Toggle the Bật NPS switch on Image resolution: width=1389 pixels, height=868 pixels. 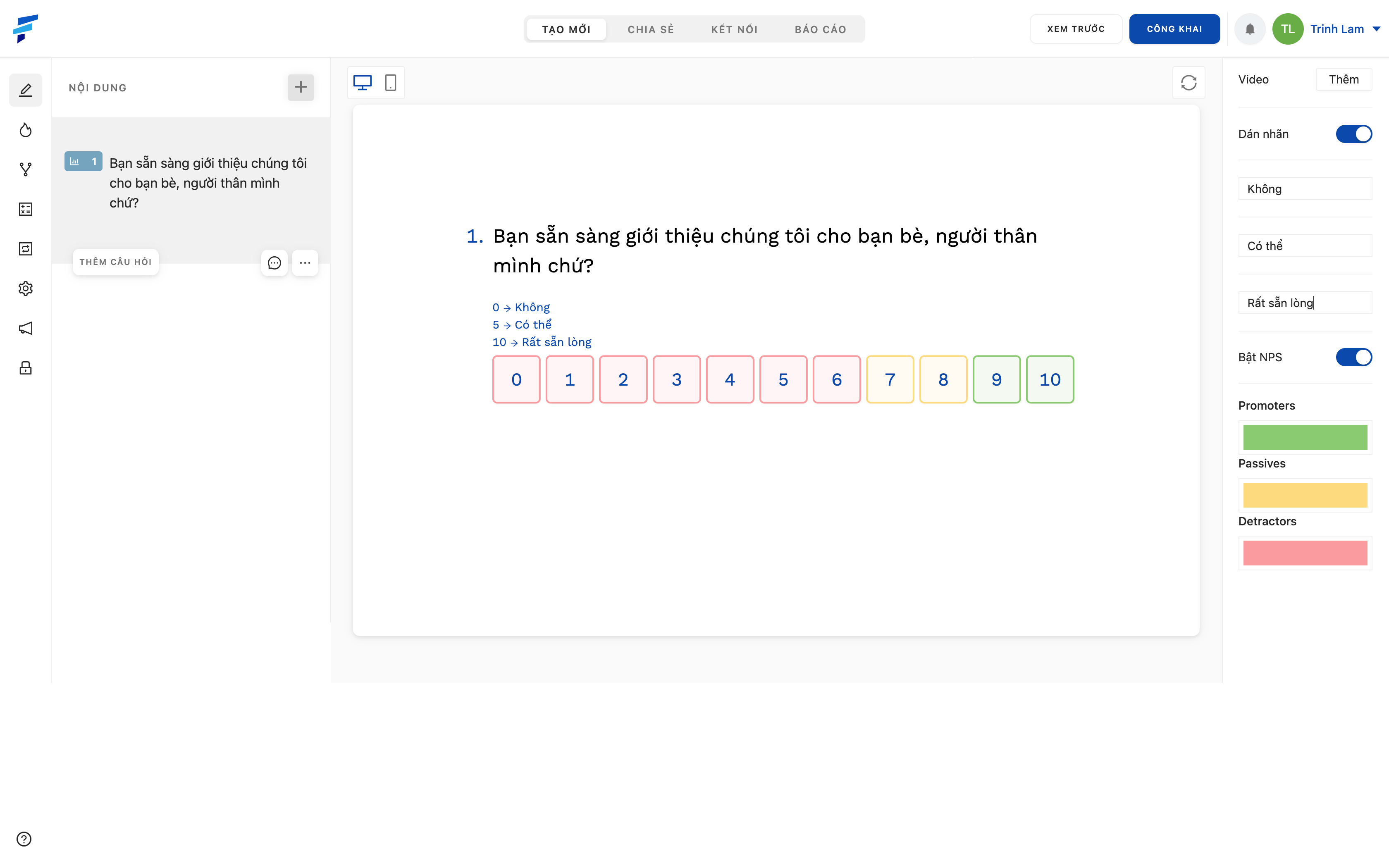(x=1353, y=357)
